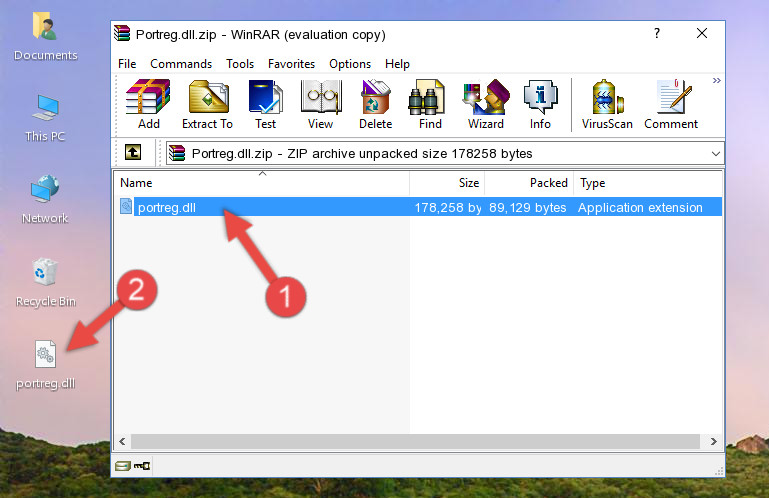Click the 89,129 bytes packed value
This screenshot has width=769, height=498.
pos(527,208)
